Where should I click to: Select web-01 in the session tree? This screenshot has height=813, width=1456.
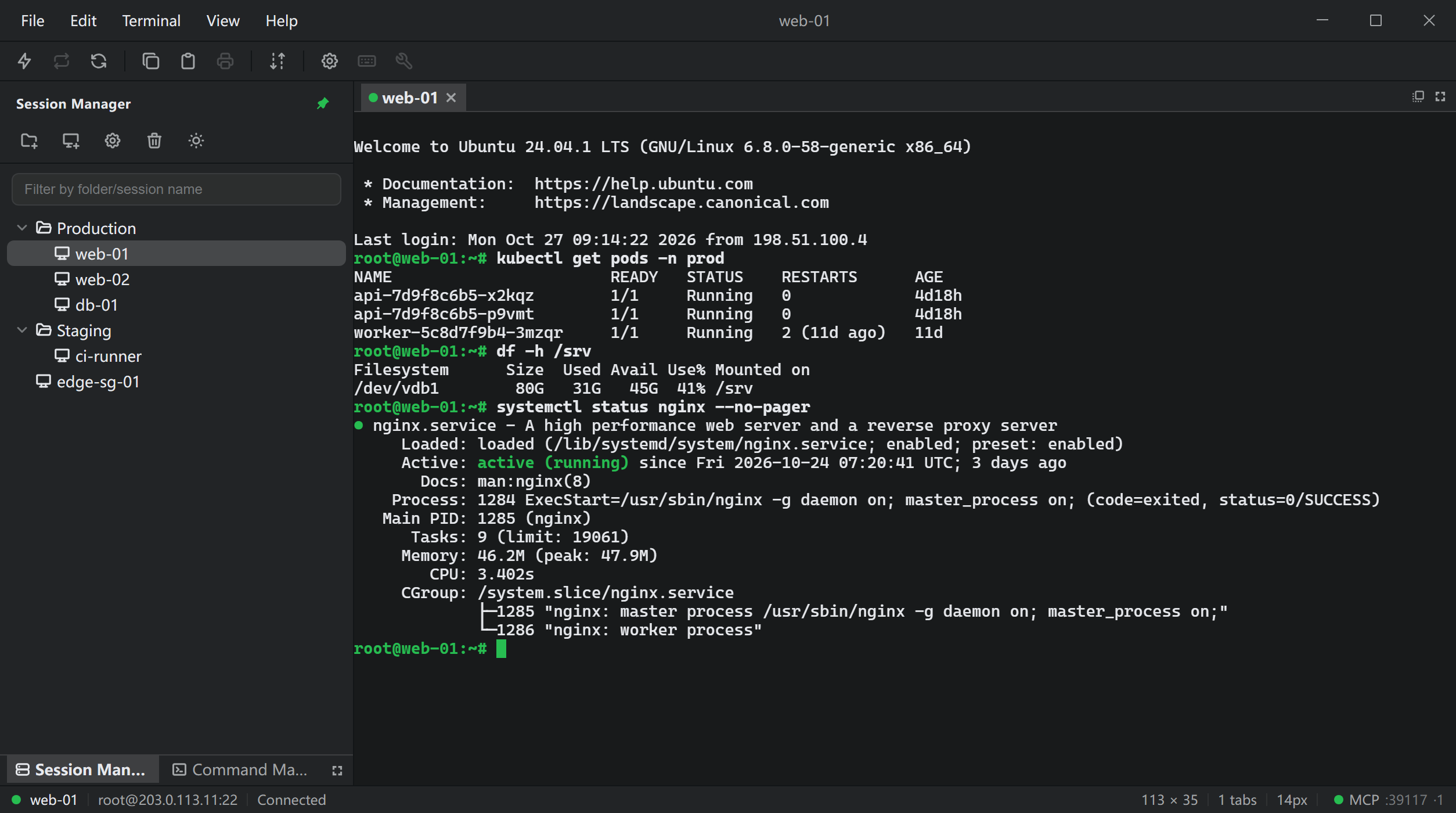176,254
